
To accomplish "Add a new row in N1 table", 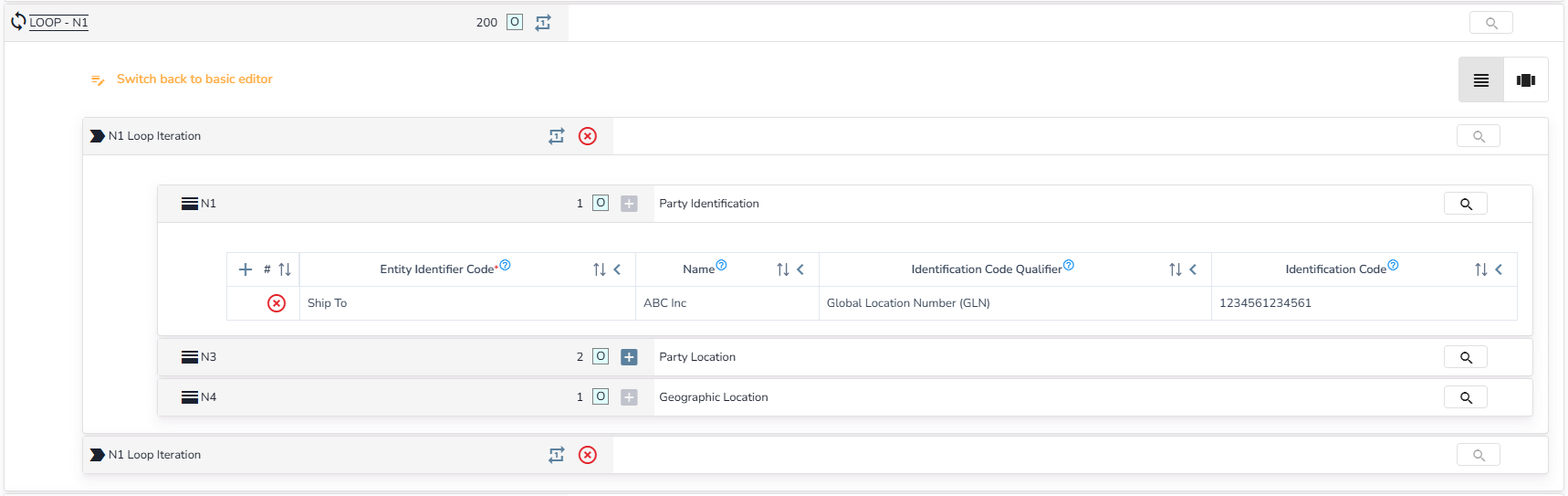I will click(x=246, y=269).
